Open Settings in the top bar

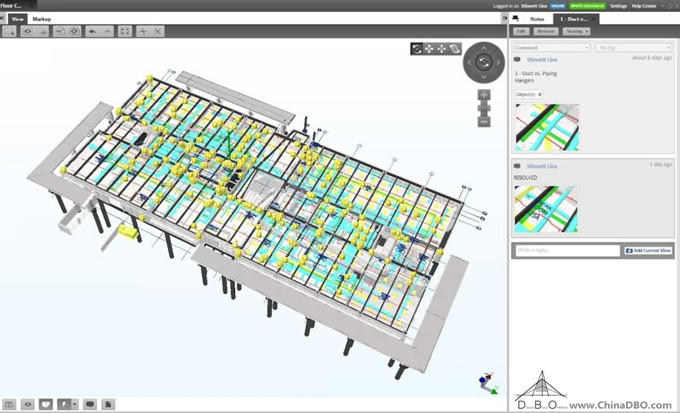(618, 6)
